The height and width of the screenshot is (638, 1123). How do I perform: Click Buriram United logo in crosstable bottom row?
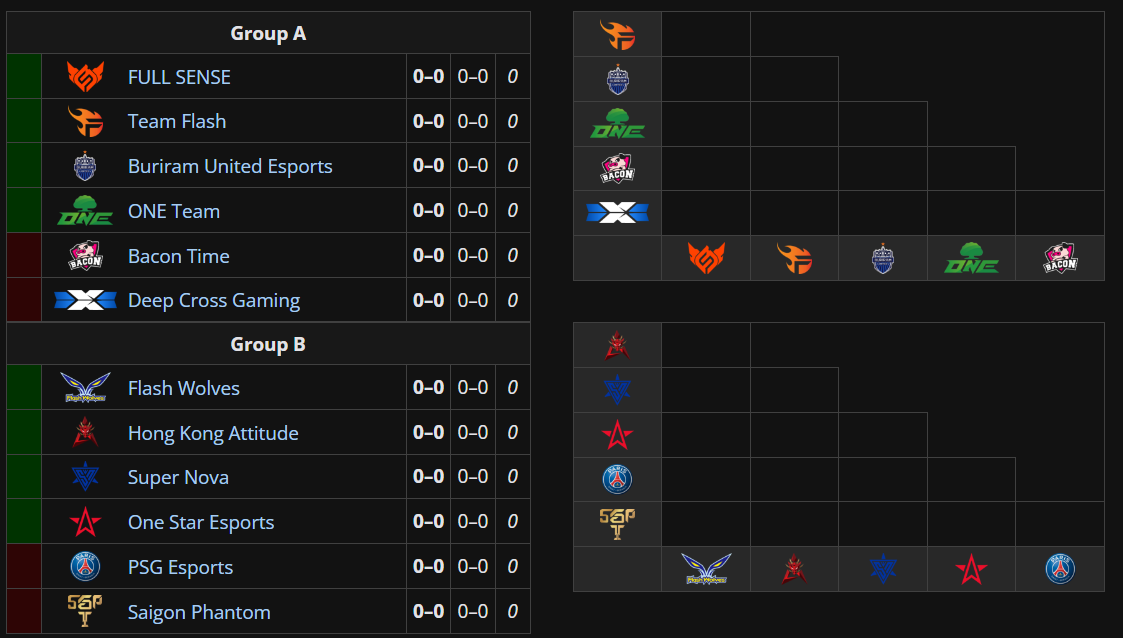(882, 259)
